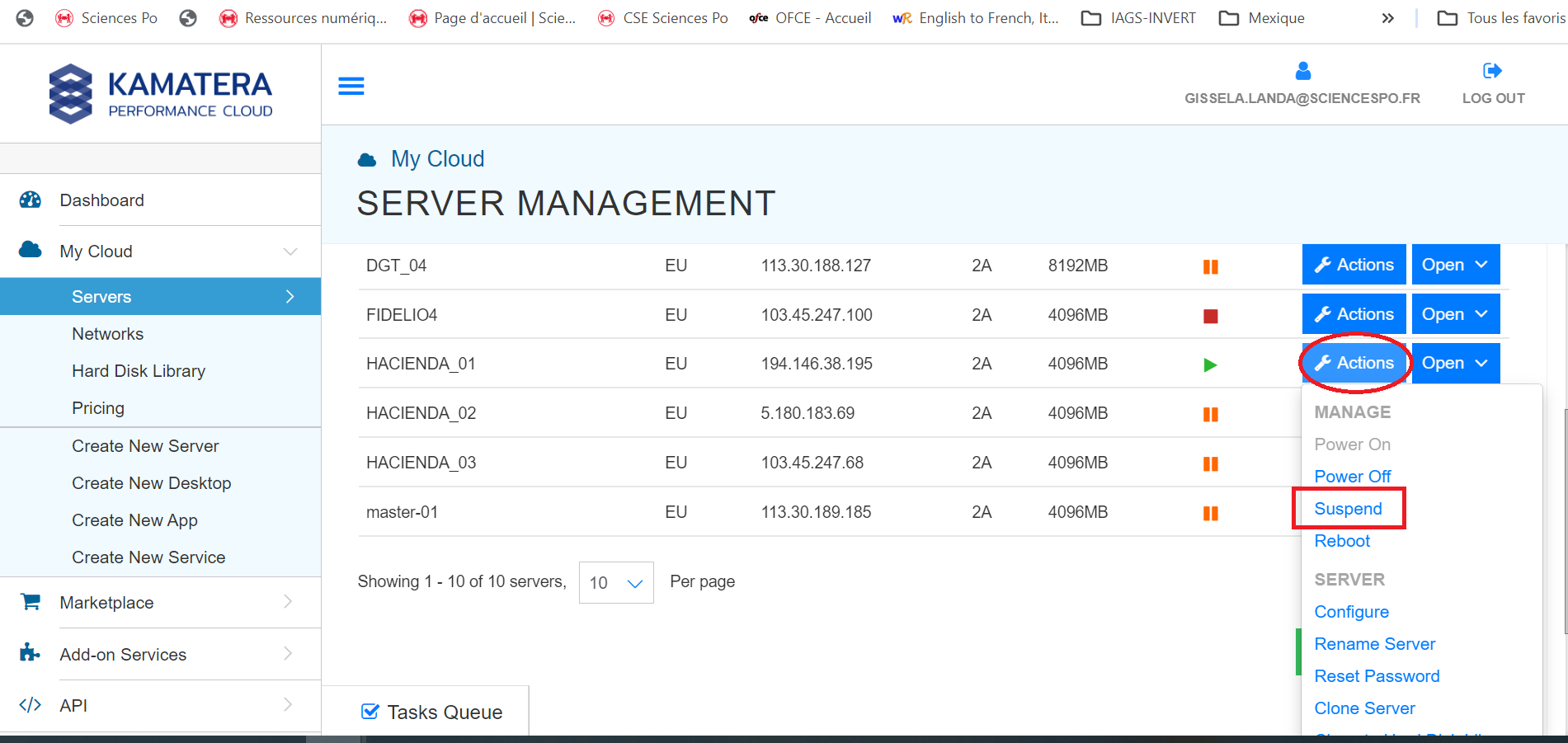Click the HACIENDA_02 server name

click(x=421, y=413)
